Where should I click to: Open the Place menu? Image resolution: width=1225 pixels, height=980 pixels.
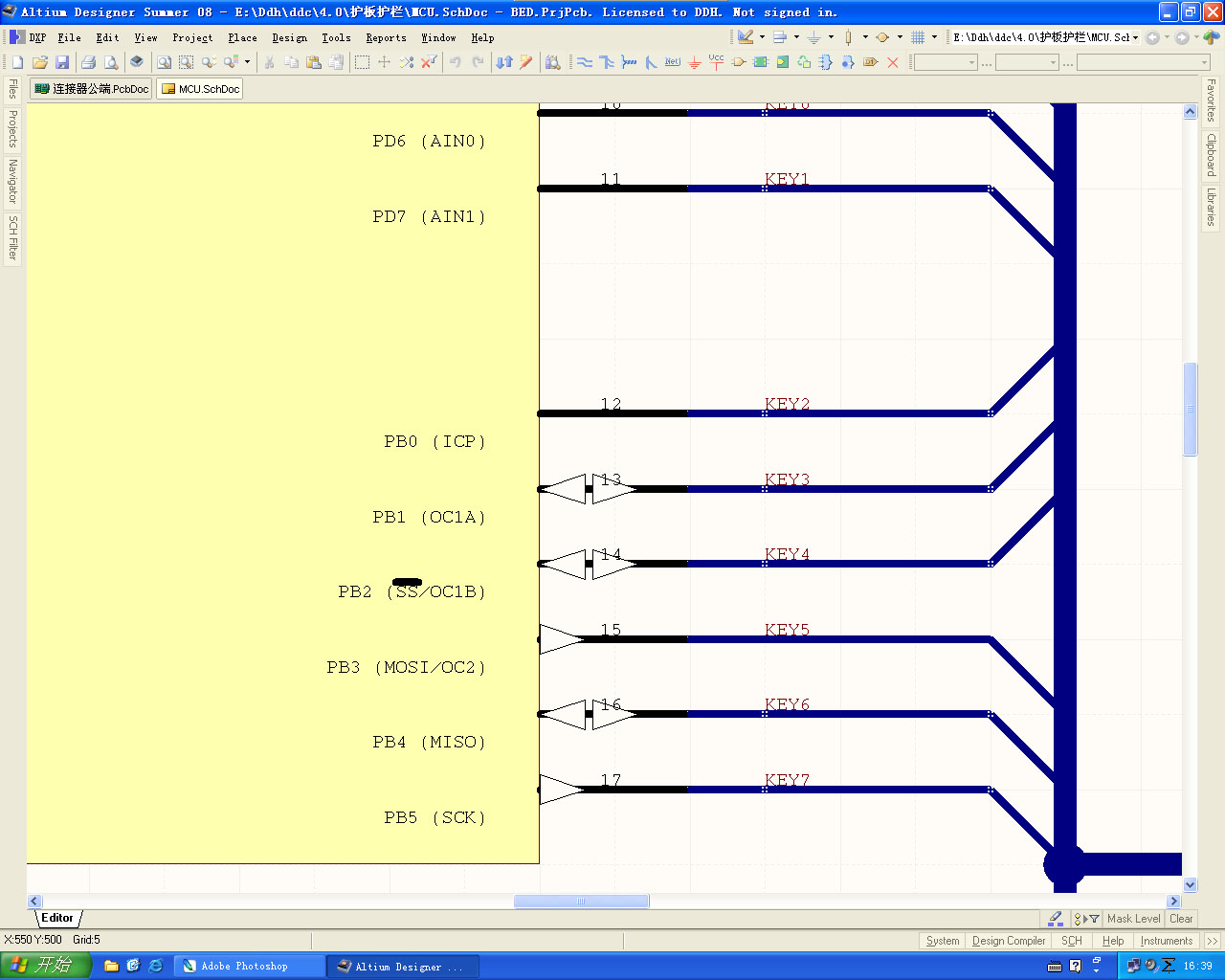242,37
